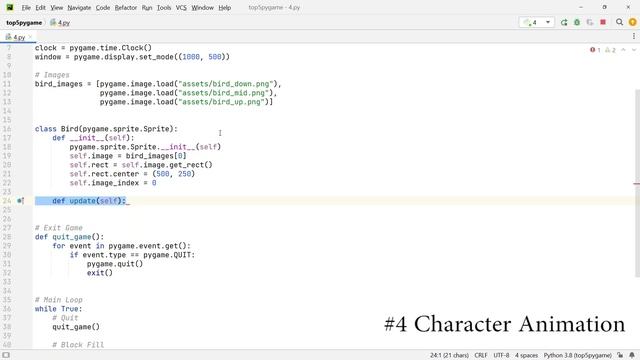
Task: Open the VCS menu
Action: coord(181,8)
